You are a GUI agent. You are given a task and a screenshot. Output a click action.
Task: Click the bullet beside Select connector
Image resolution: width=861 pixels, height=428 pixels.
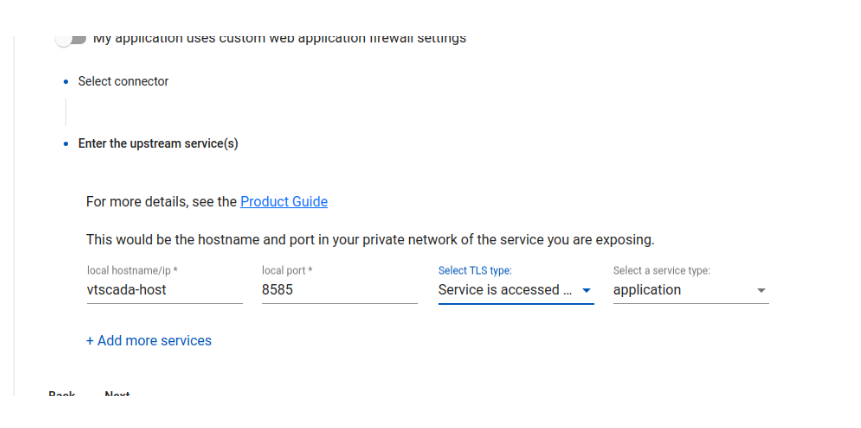(66, 82)
